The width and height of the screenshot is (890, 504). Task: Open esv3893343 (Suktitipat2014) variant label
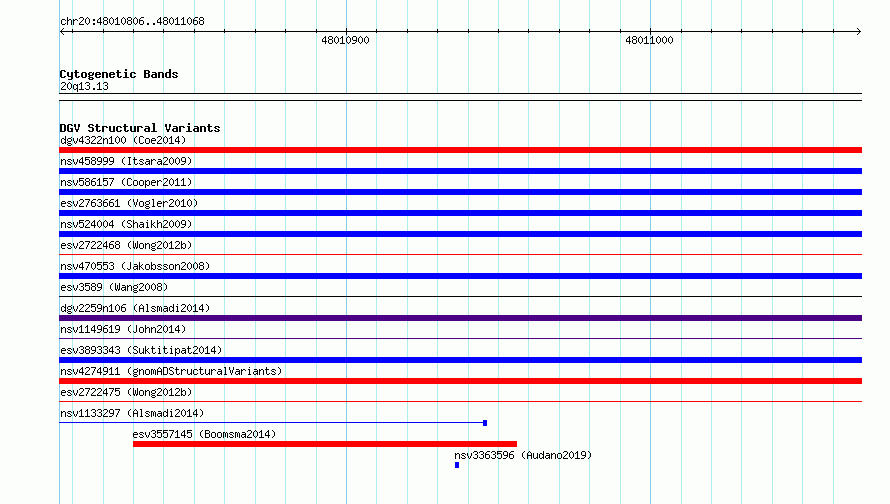(x=141, y=350)
